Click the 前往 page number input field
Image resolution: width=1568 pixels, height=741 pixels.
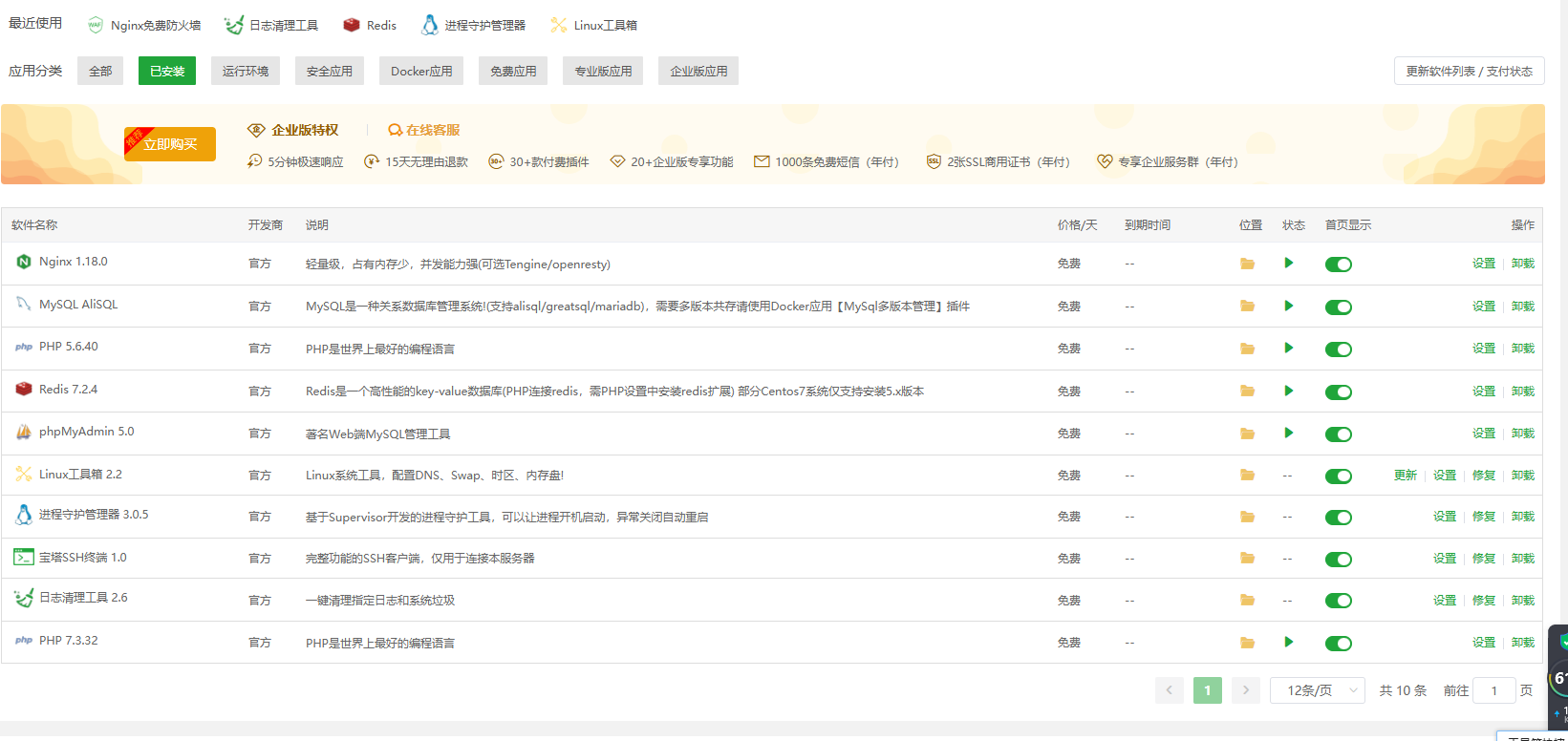click(1494, 690)
